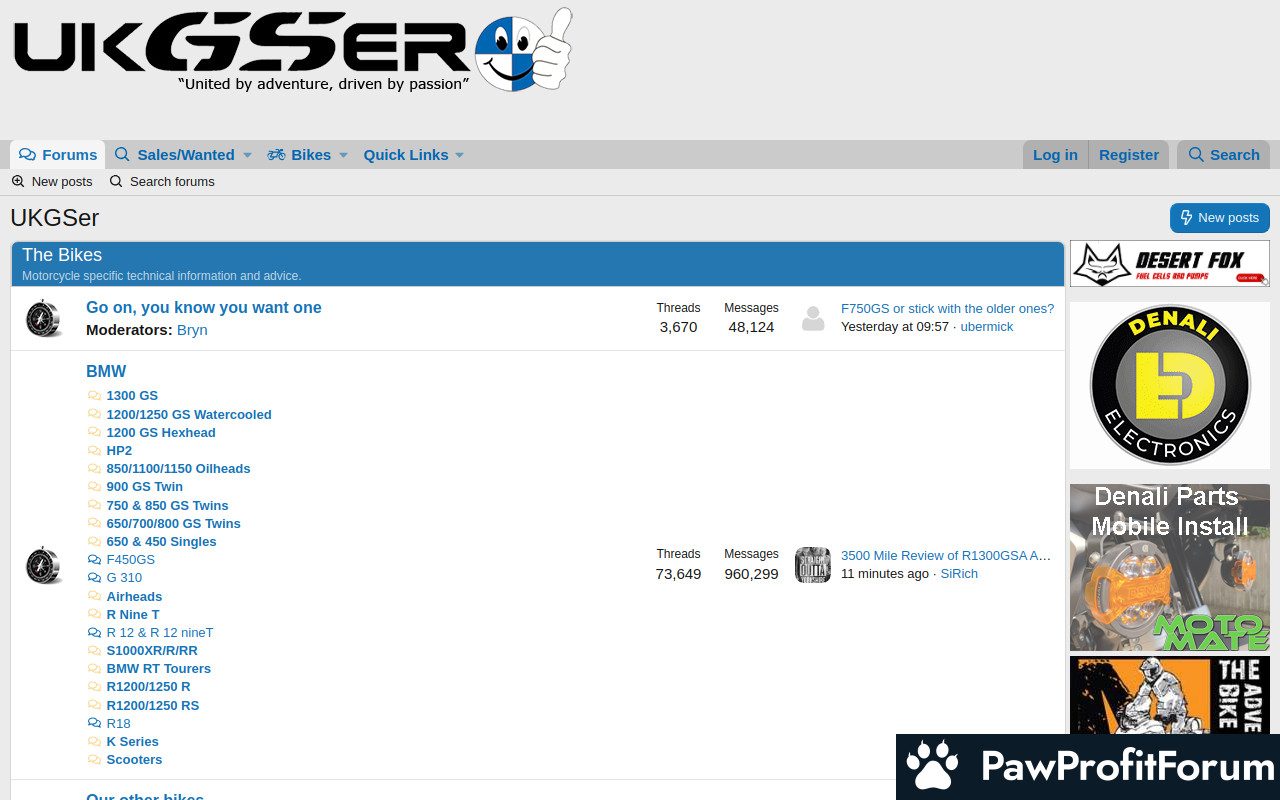
Task: Click compass icon beside BMW forum category
Action: coord(44,565)
